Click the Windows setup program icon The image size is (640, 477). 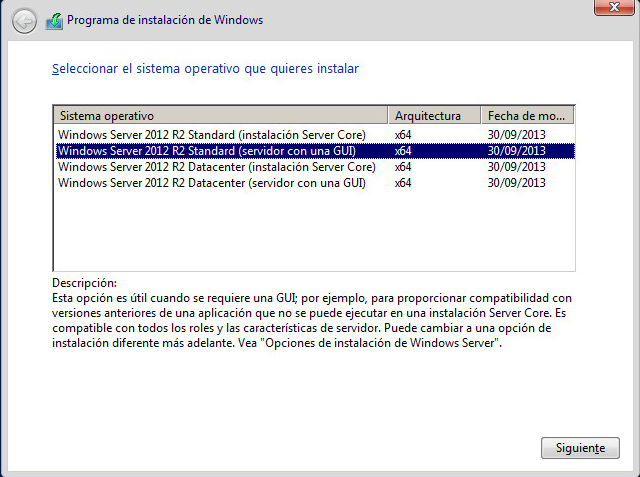54,21
